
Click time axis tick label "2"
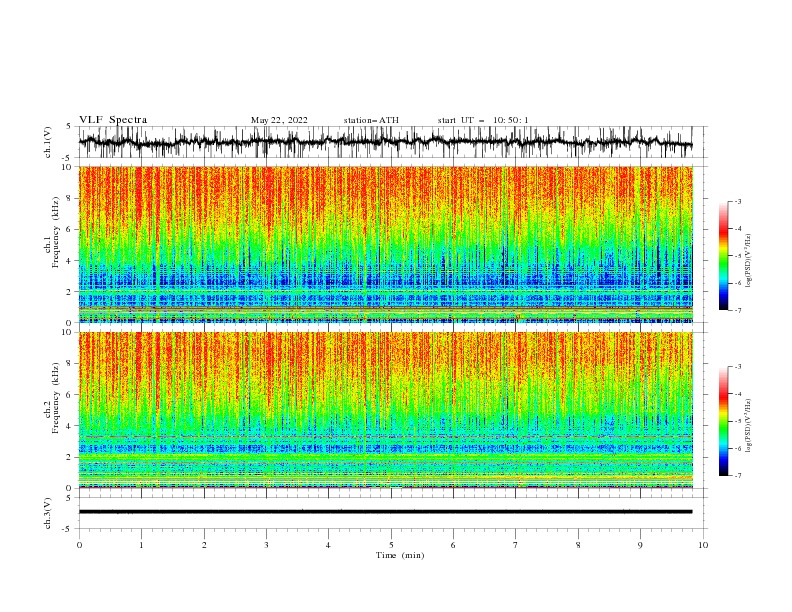(204, 545)
